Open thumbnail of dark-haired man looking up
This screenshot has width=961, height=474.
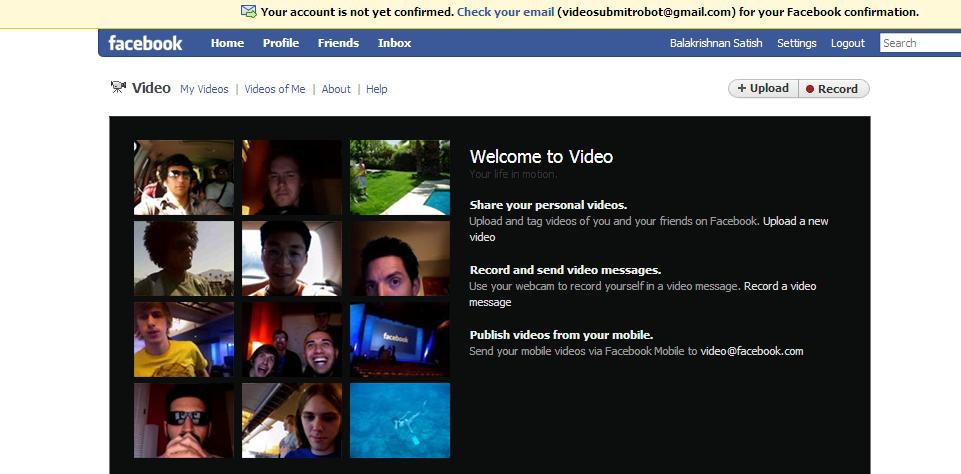400,258
